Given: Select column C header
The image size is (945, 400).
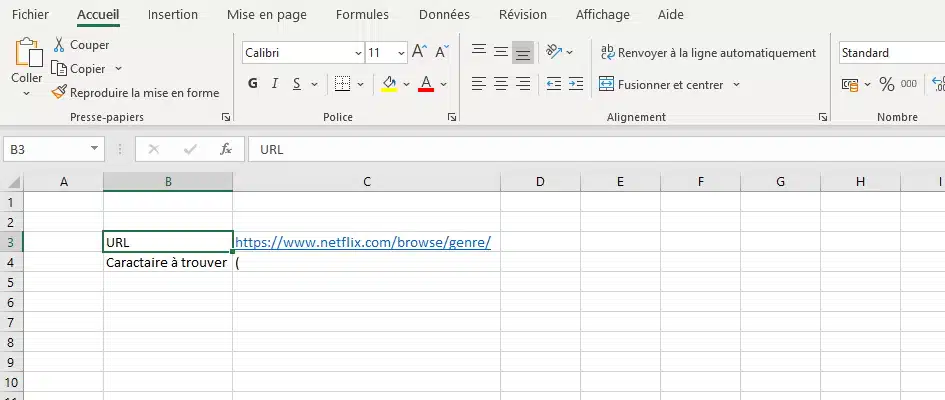Looking at the screenshot, I should 366,182.
